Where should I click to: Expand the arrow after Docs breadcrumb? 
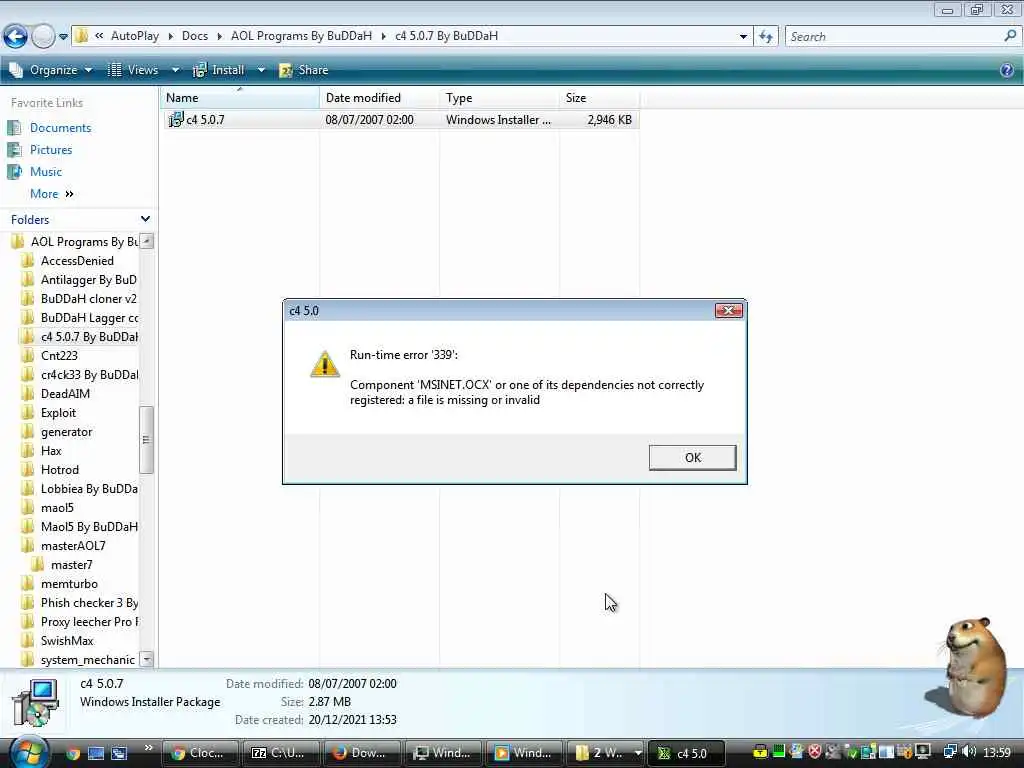[219, 36]
